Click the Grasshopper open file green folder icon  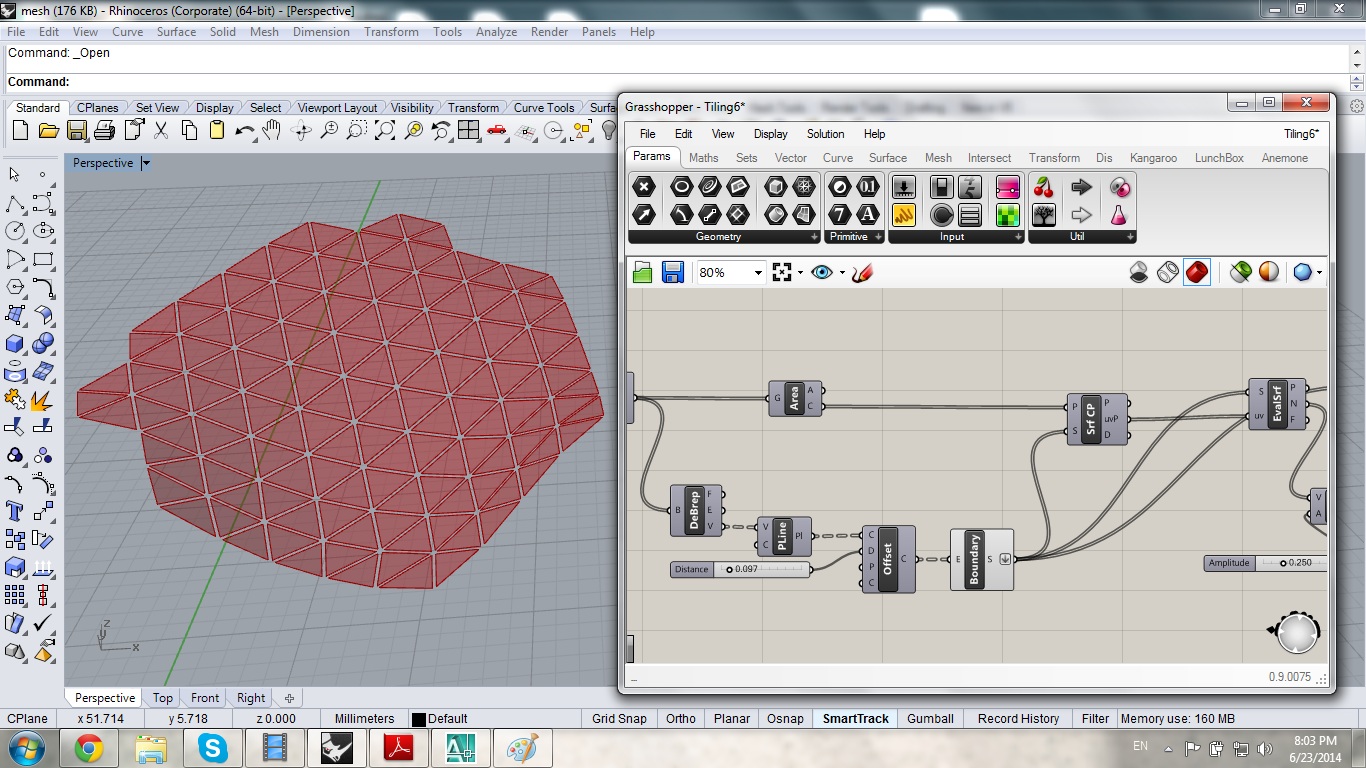tap(642, 272)
